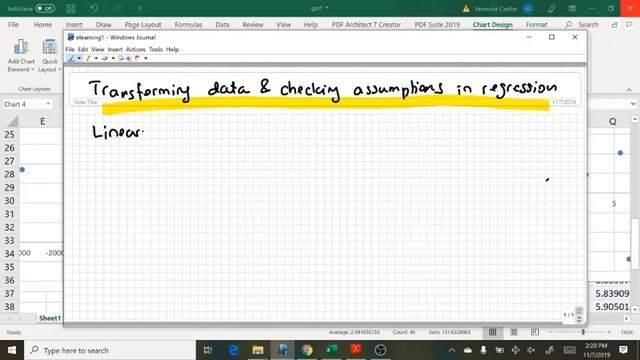This screenshot has width=640, height=360.
Task: Choose the Insert/Remove Space tool in Journal
Action: click(129, 58)
